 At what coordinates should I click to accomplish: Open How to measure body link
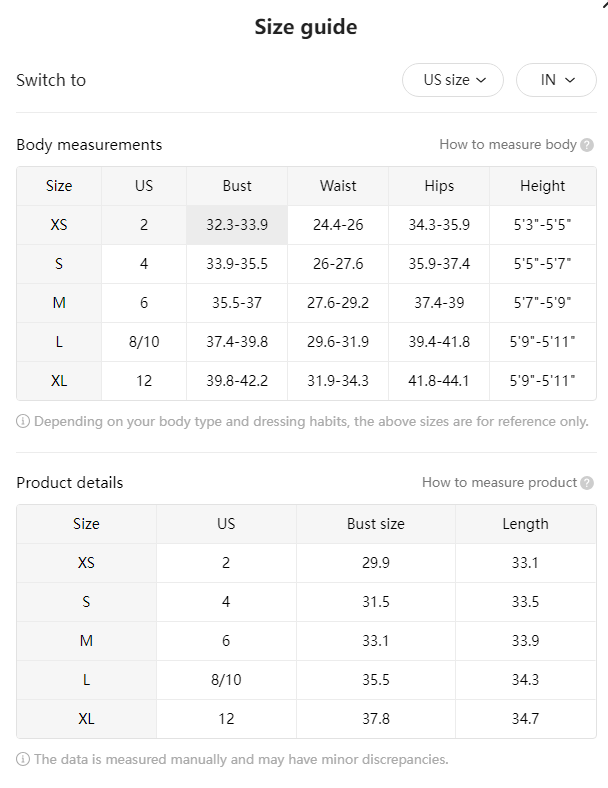[x=508, y=145]
